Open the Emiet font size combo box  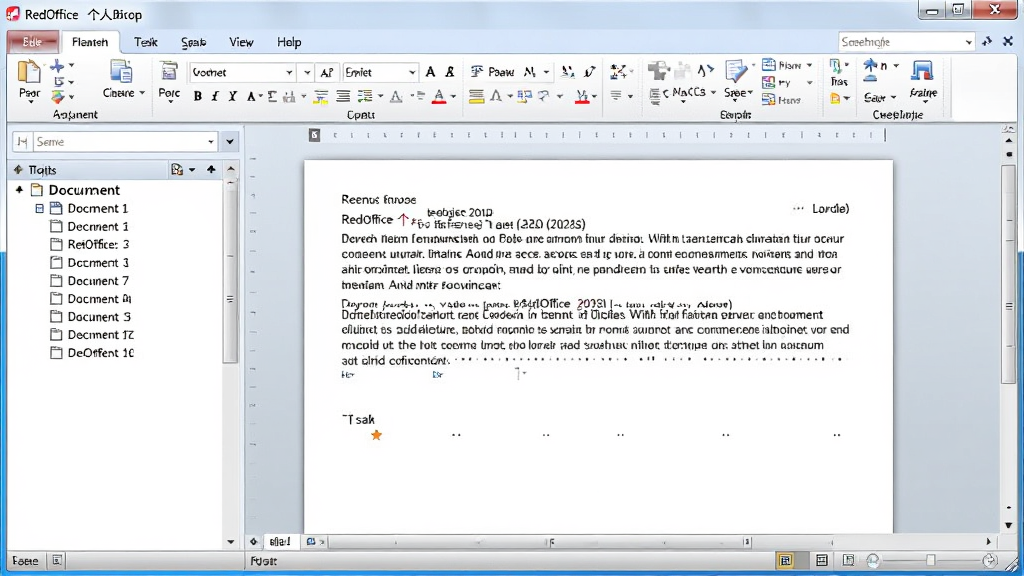pos(380,72)
